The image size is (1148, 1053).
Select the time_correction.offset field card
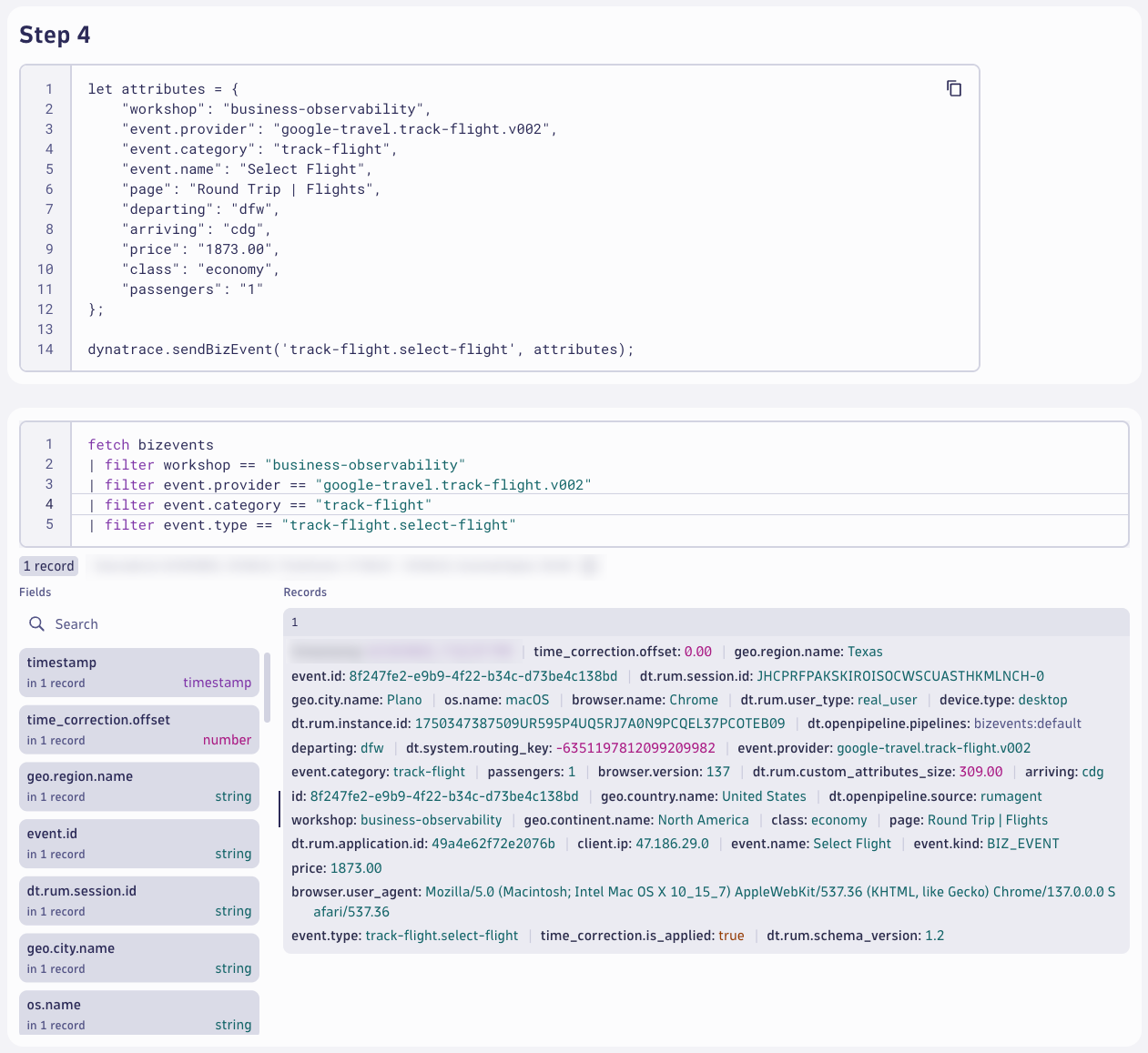click(x=139, y=730)
